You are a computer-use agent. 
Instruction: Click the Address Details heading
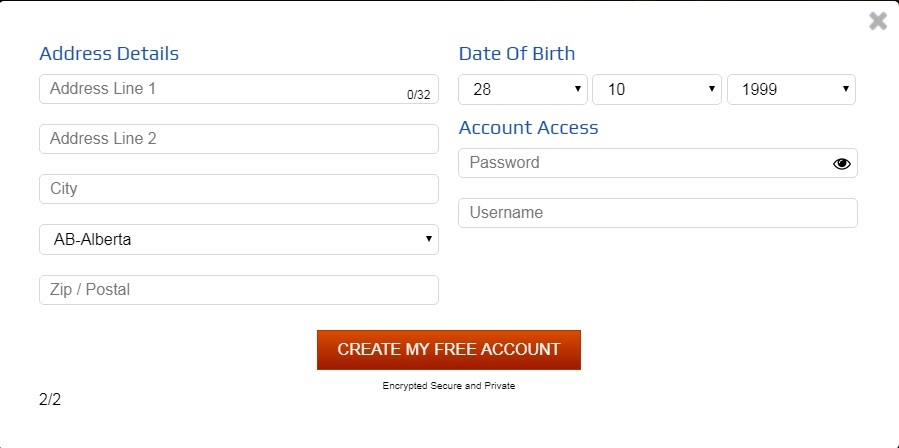(109, 53)
